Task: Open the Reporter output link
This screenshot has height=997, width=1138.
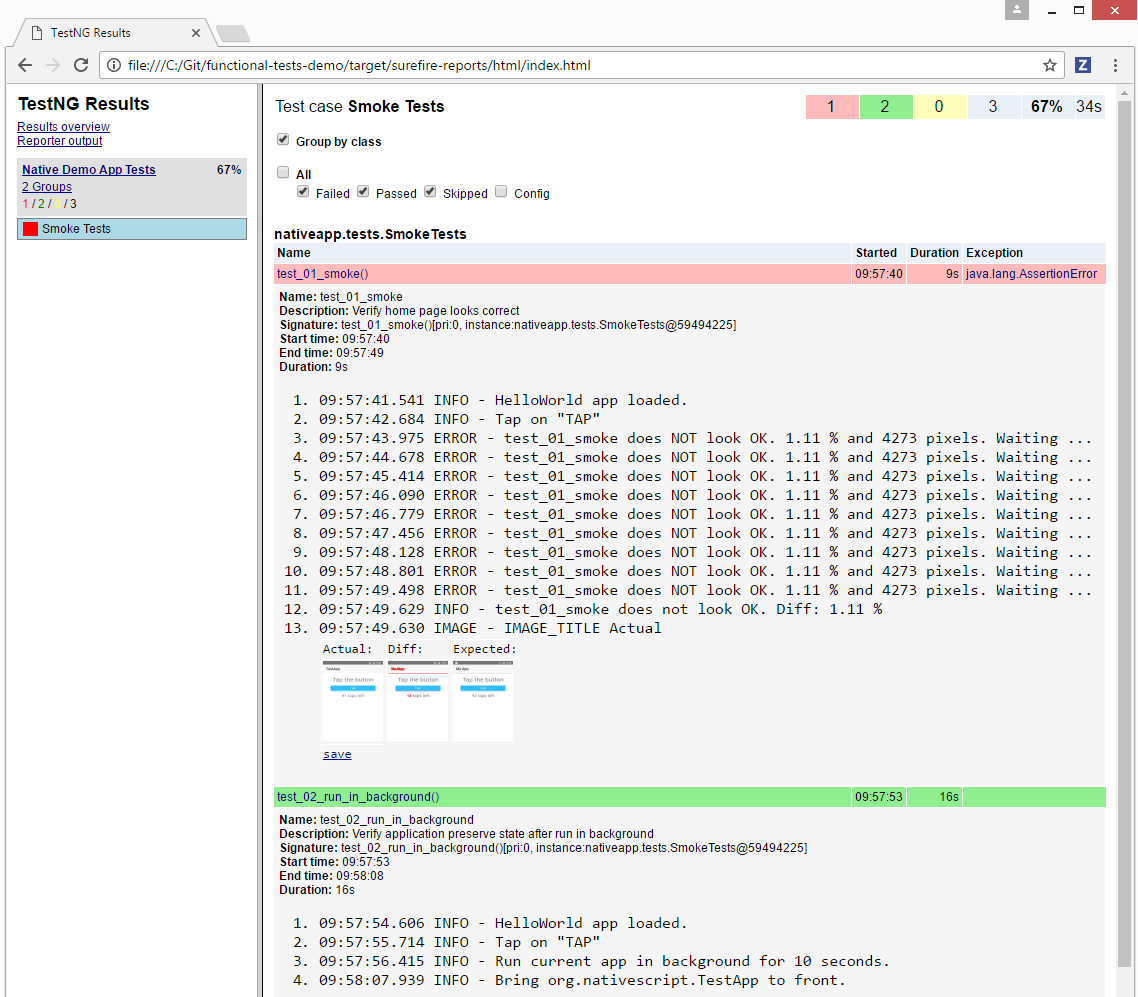Action: pos(60,141)
